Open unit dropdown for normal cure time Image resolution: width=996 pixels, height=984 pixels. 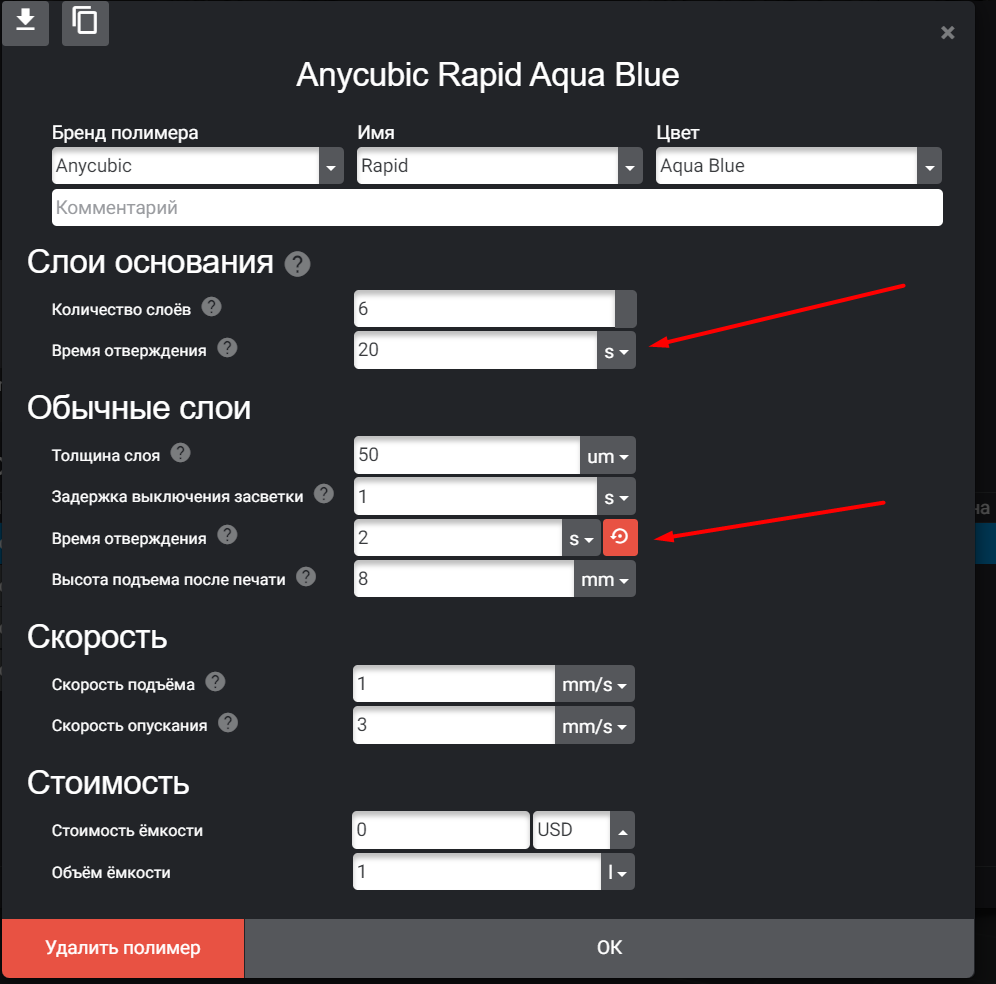pos(581,538)
